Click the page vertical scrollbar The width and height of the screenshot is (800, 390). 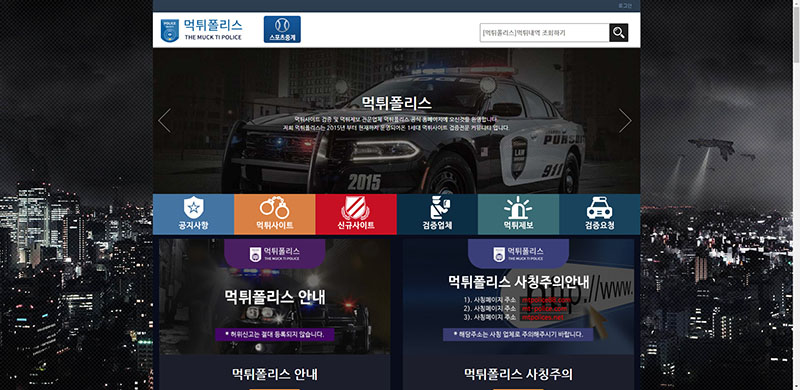point(797,195)
